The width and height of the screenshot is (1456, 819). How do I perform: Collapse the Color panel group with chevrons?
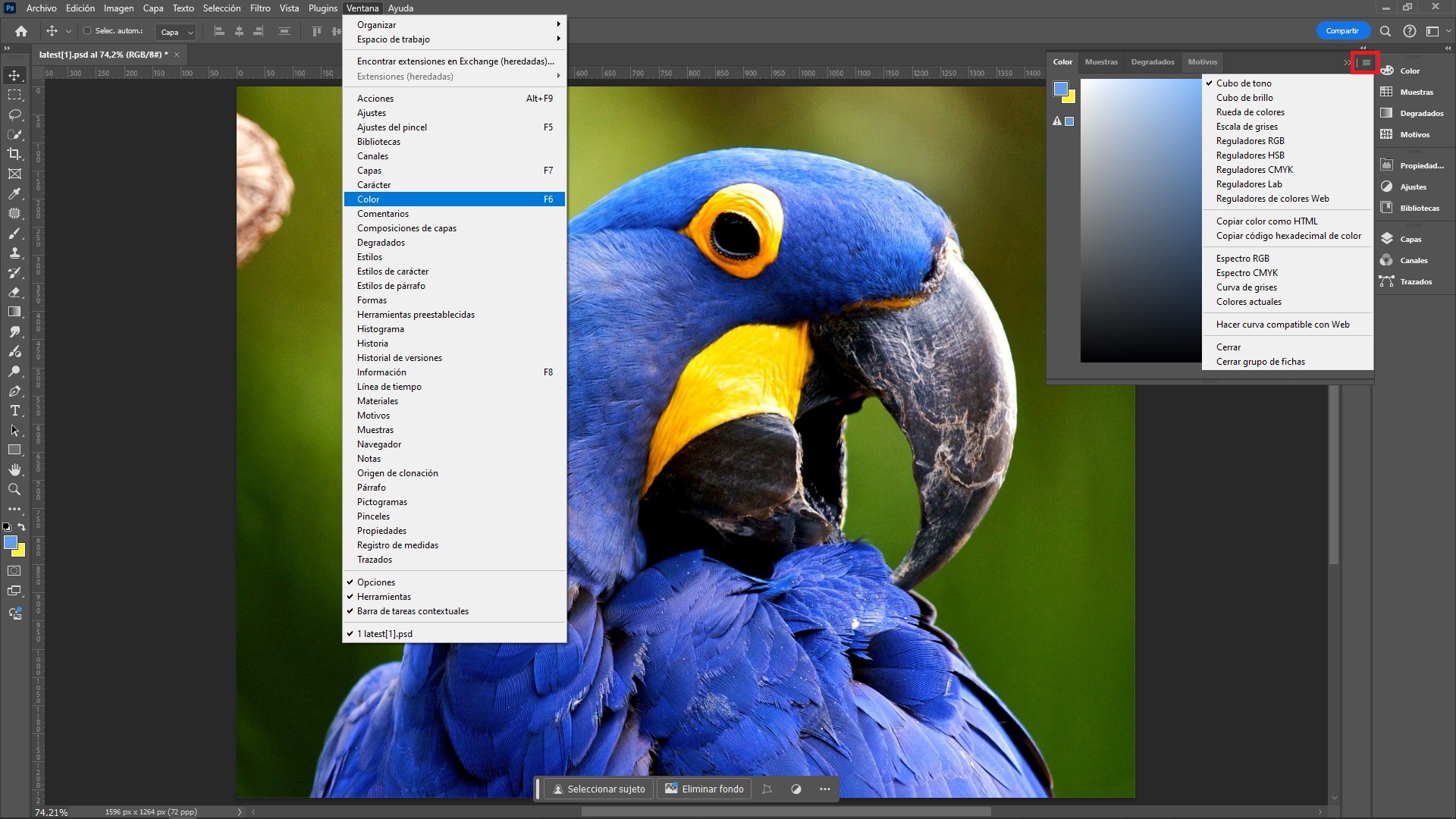click(1347, 62)
